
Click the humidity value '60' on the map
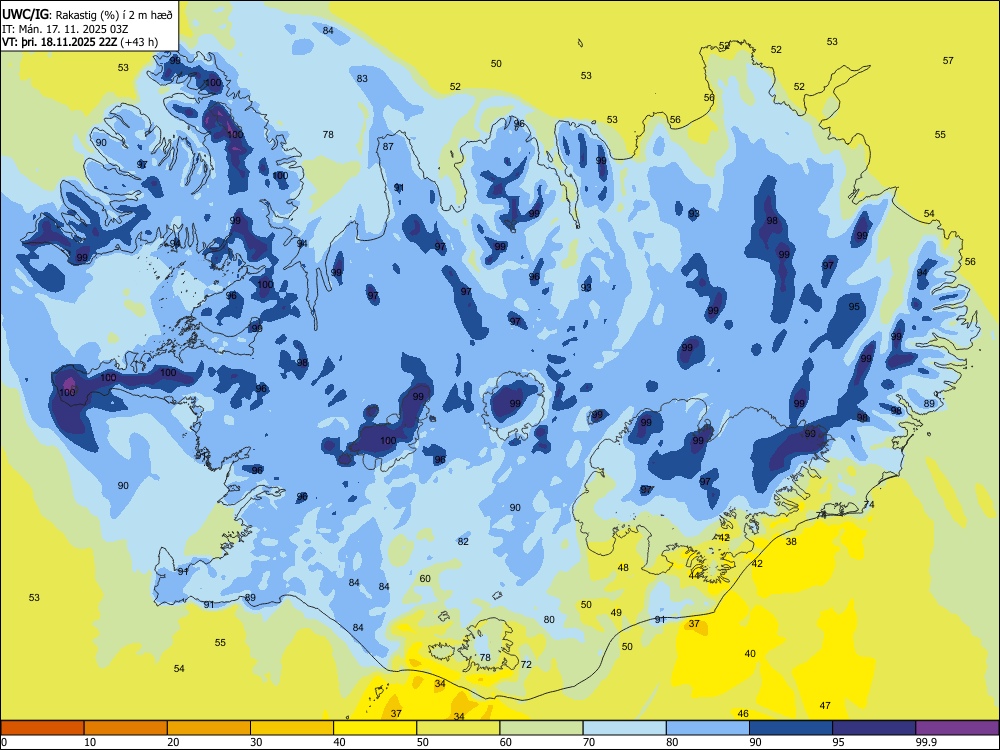point(425,578)
